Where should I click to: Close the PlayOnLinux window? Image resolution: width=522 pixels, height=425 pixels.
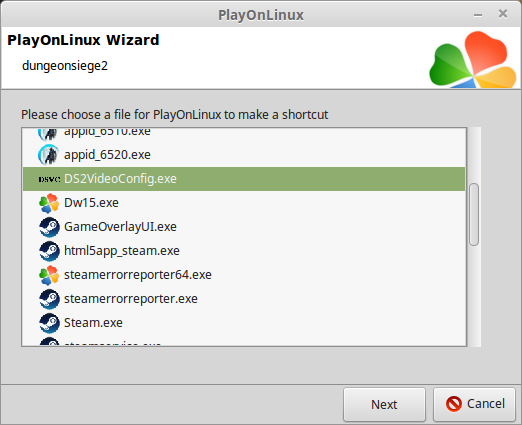[x=503, y=14]
